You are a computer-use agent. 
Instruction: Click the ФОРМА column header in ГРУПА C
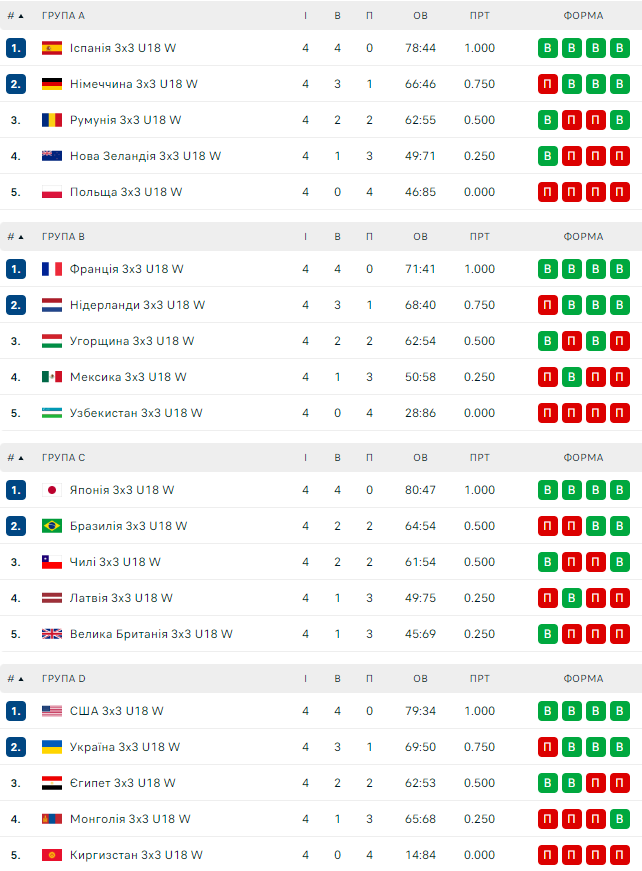583,458
